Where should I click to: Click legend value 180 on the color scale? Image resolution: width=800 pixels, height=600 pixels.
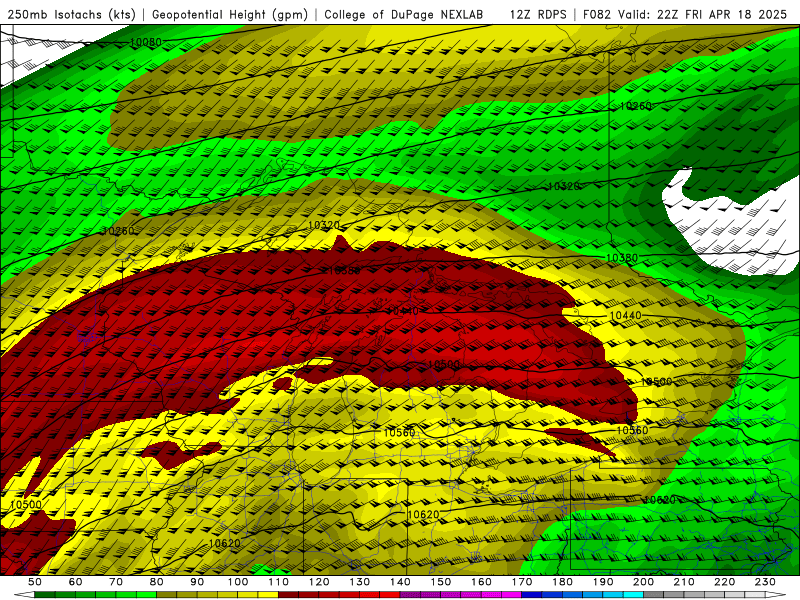562,582
